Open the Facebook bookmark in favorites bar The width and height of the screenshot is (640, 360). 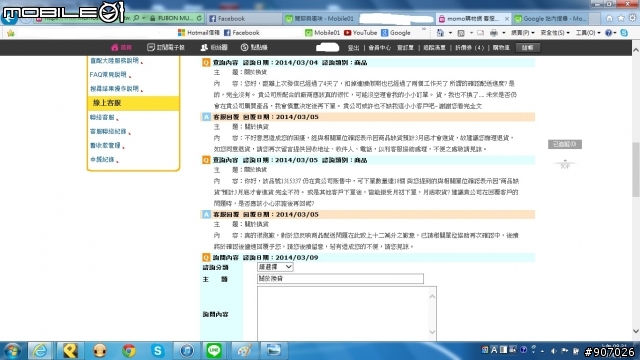pyautogui.click(x=241, y=33)
